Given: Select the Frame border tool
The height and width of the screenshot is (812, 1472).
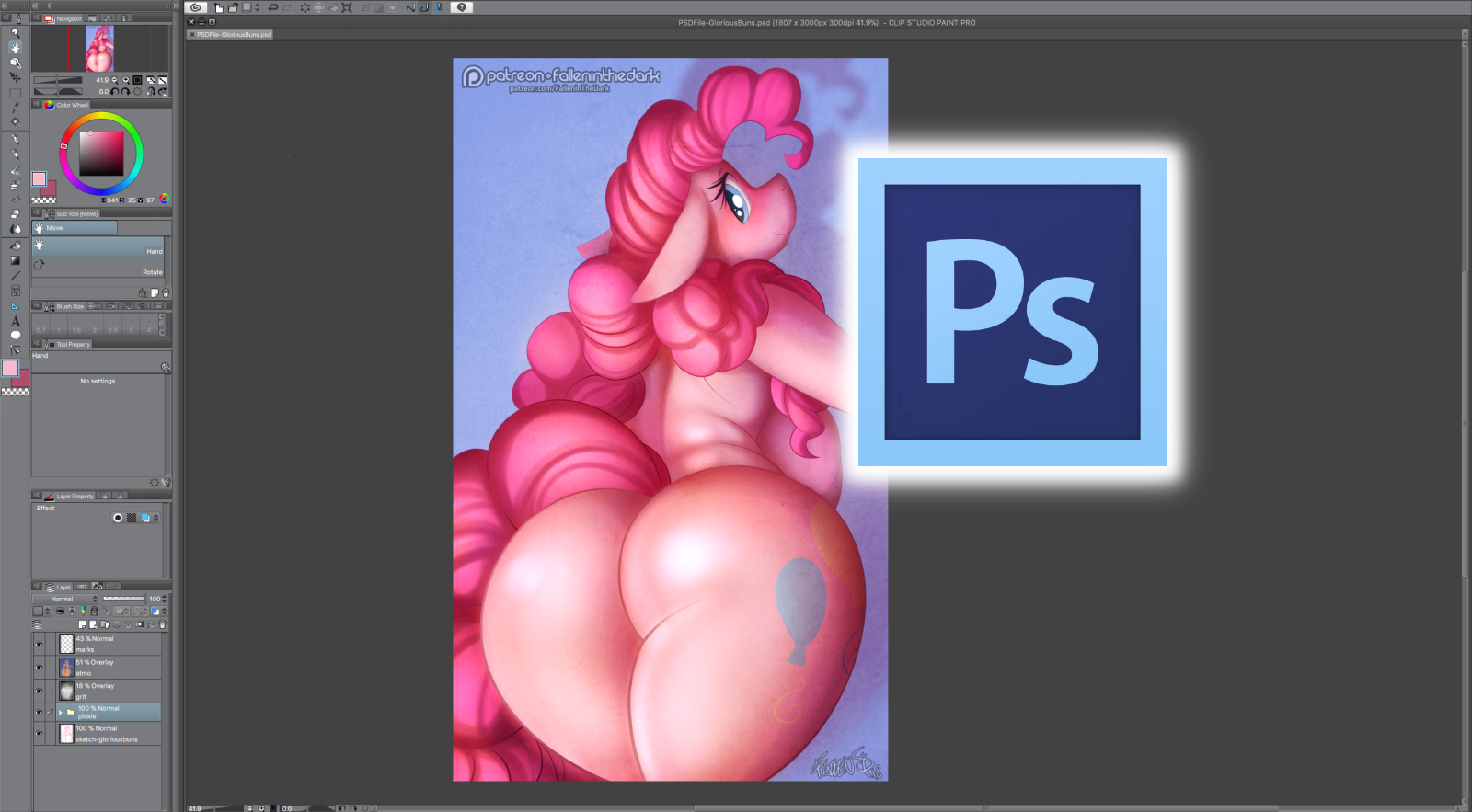Looking at the screenshot, I should [15, 291].
